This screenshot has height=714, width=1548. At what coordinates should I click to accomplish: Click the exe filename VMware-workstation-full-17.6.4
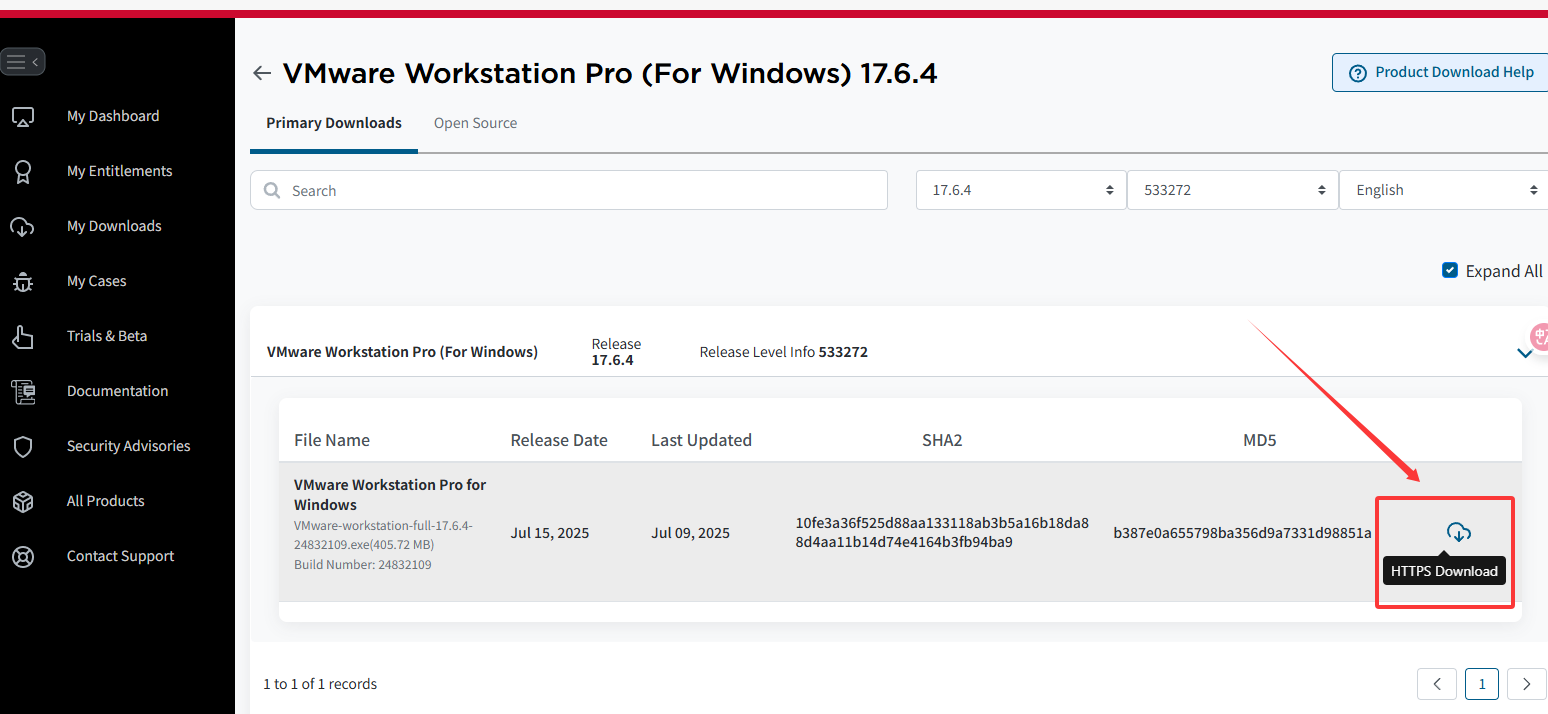click(x=383, y=535)
